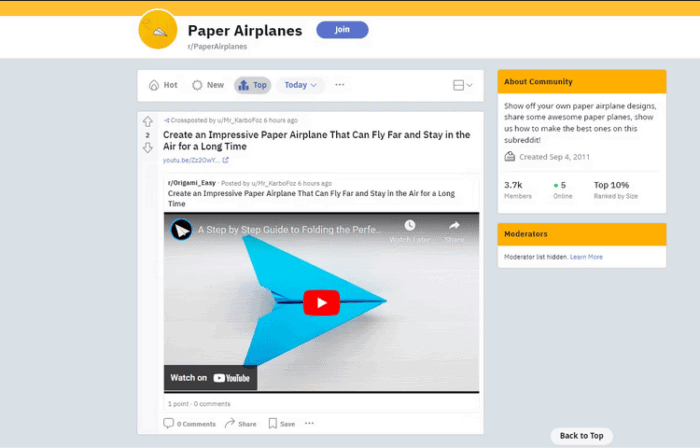Save the post with bookmark button
This screenshot has width=700, height=448.
(x=282, y=423)
